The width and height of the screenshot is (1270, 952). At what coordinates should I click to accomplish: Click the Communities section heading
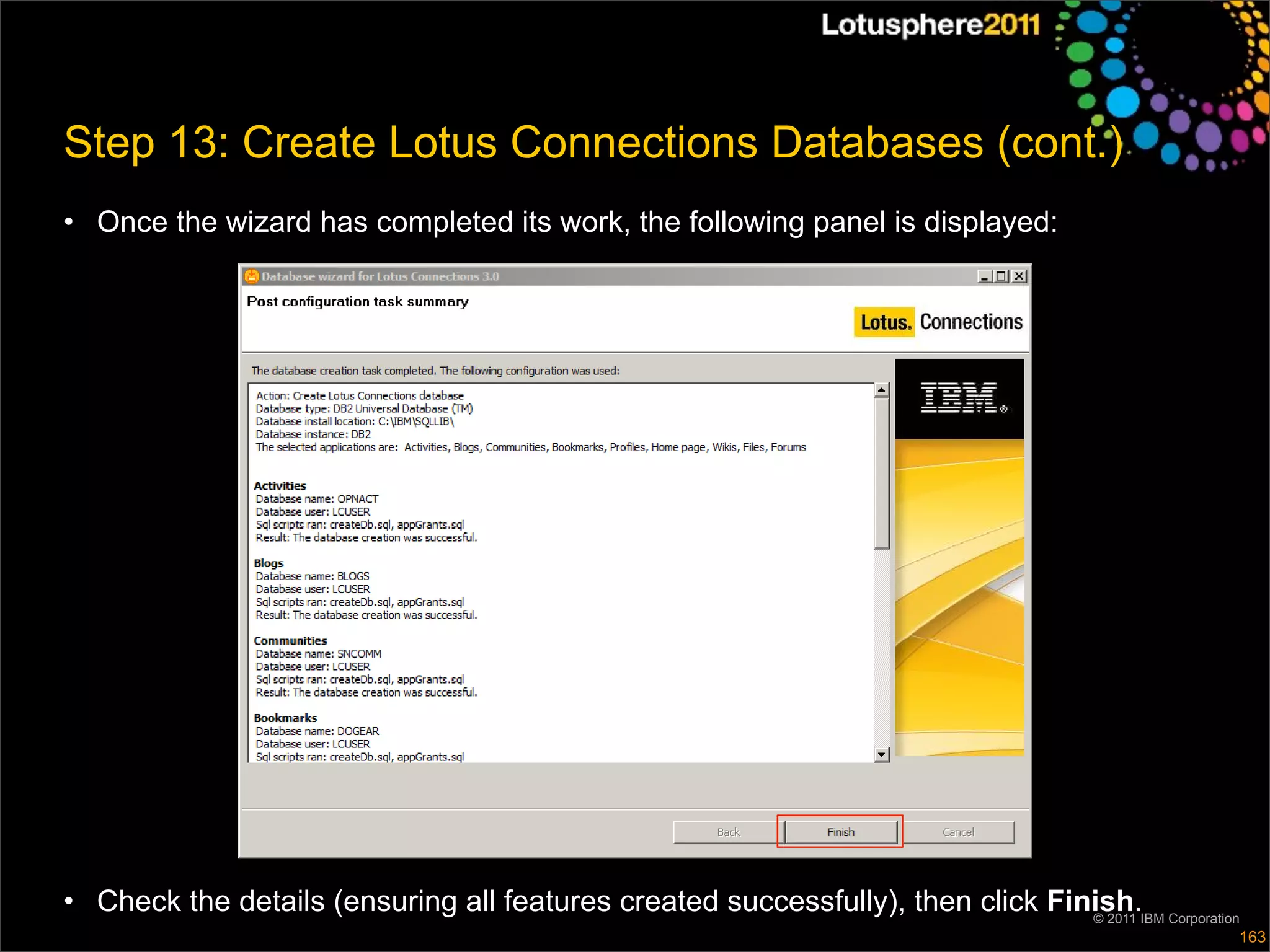(x=290, y=641)
